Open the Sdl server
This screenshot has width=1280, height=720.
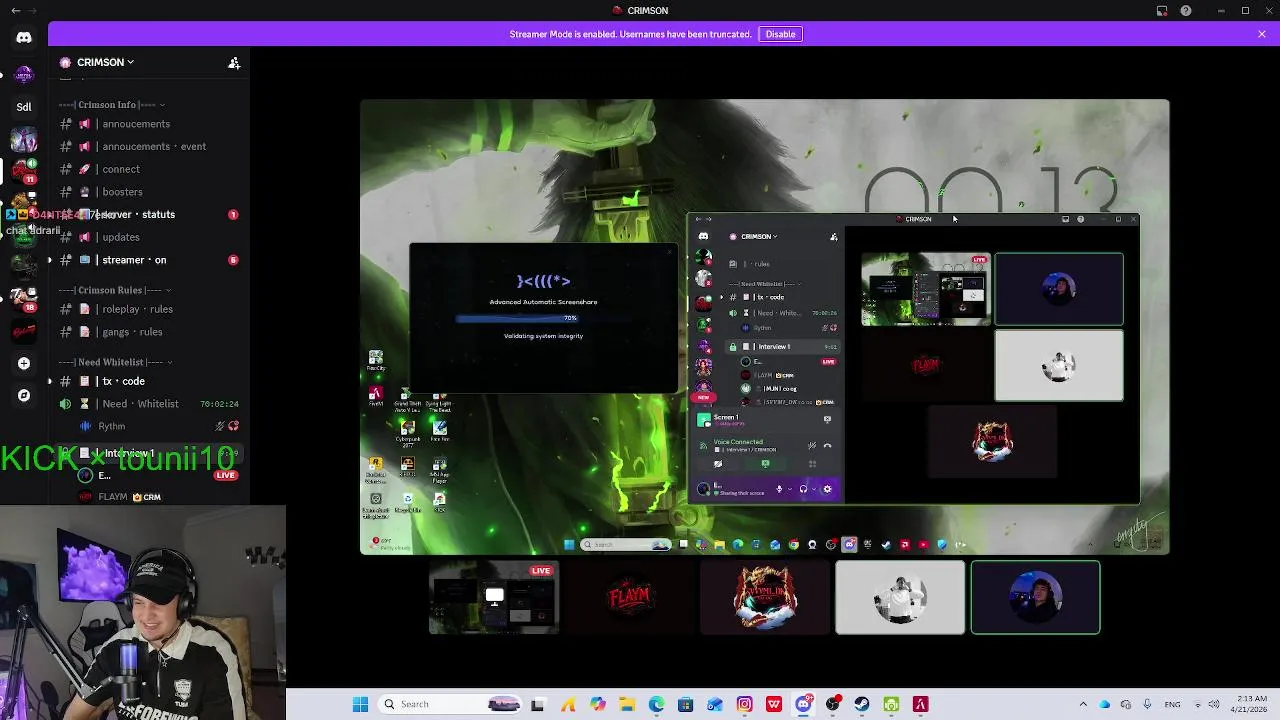coord(24,106)
